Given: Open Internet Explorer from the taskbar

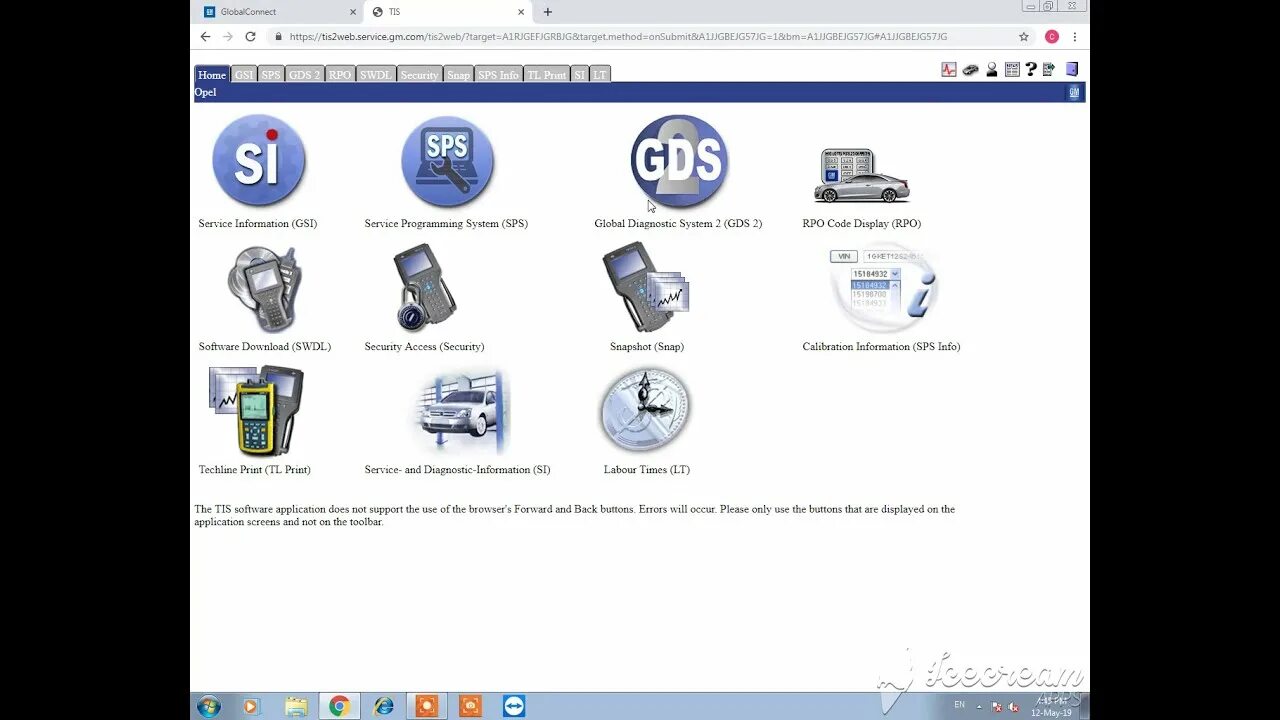Looking at the screenshot, I should pos(383,706).
